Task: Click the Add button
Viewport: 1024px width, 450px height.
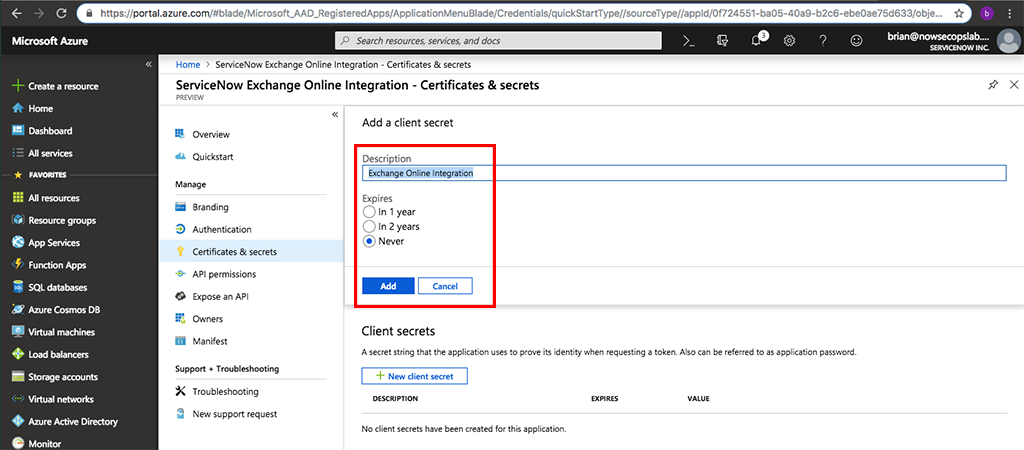Action: [x=388, y=286]
